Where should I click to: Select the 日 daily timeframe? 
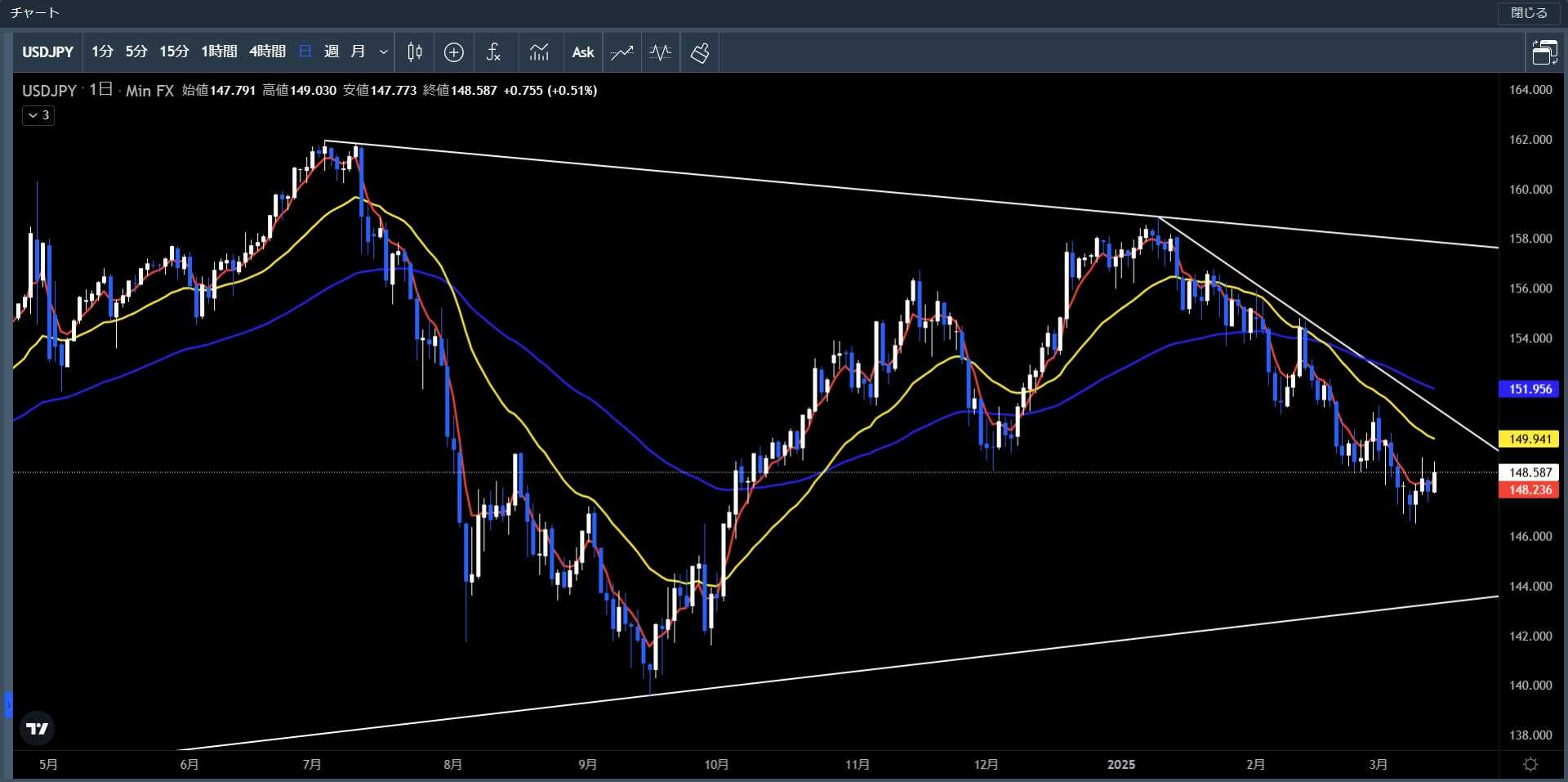coord(305,51)
